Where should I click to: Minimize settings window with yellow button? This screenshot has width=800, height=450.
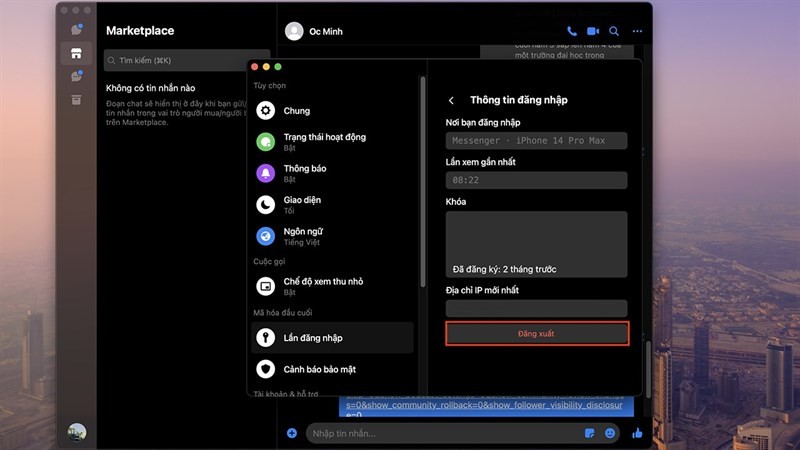point(266,67)
